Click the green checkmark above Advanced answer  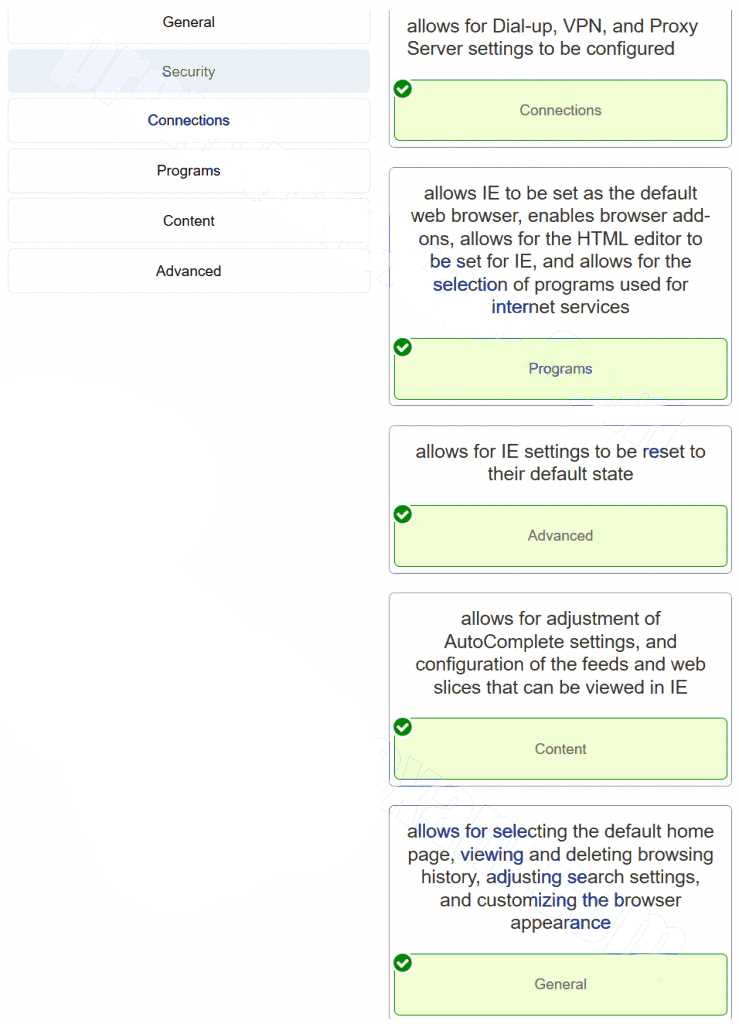pos(403,515)
